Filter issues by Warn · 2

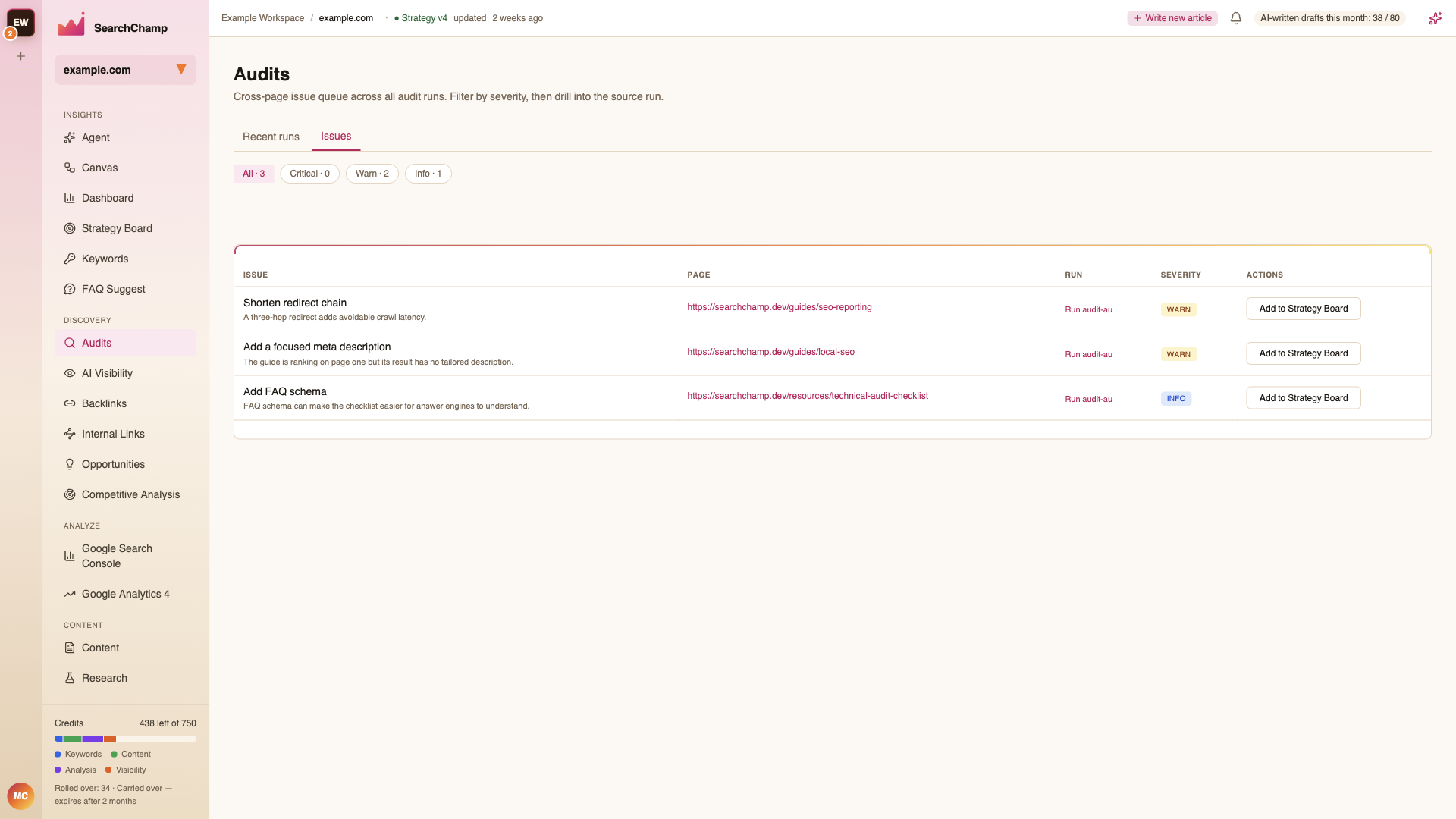pos(372,174)
